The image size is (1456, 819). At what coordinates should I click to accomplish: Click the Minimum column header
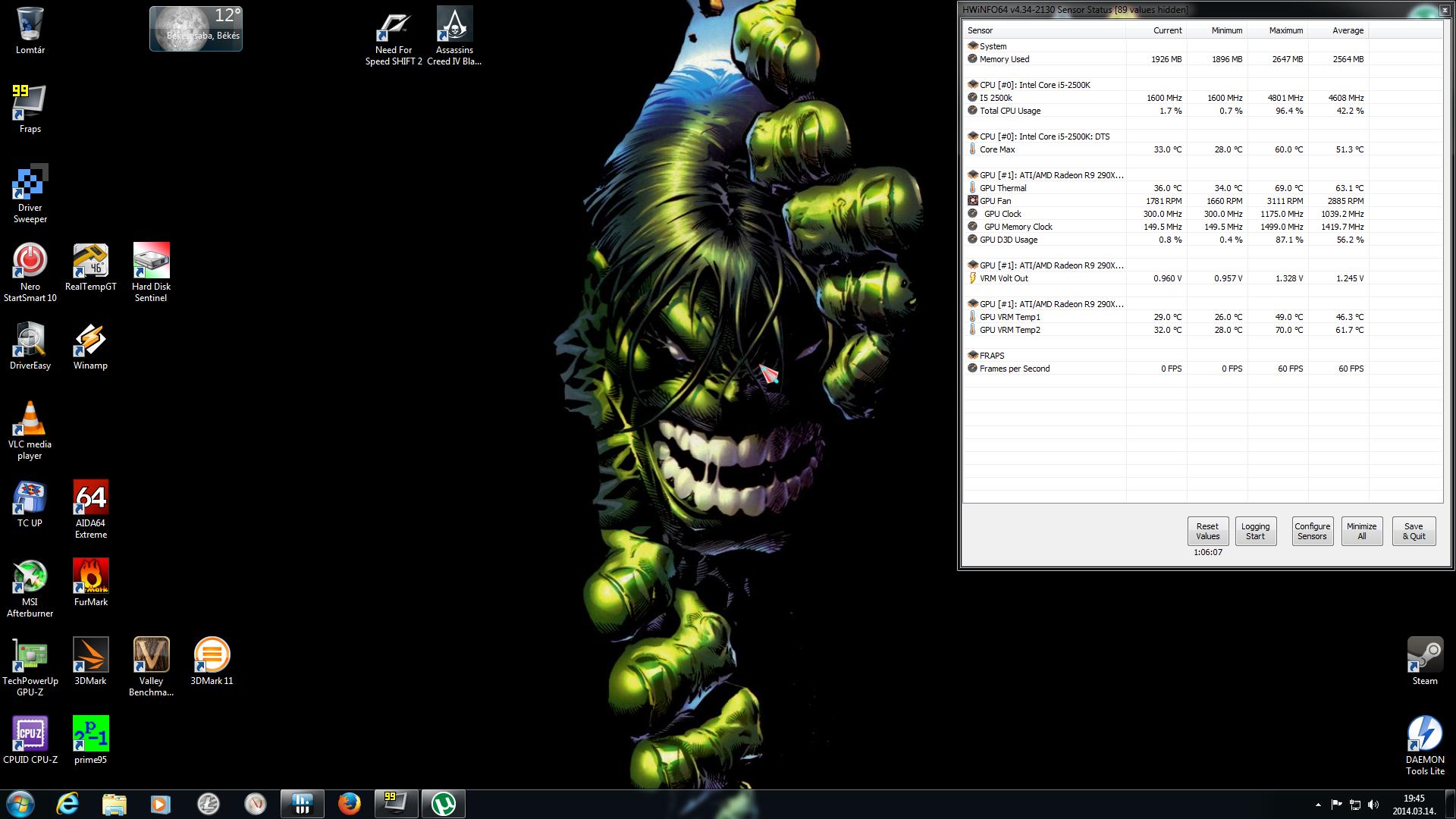pyautogui.click(x=1217, y=30)
